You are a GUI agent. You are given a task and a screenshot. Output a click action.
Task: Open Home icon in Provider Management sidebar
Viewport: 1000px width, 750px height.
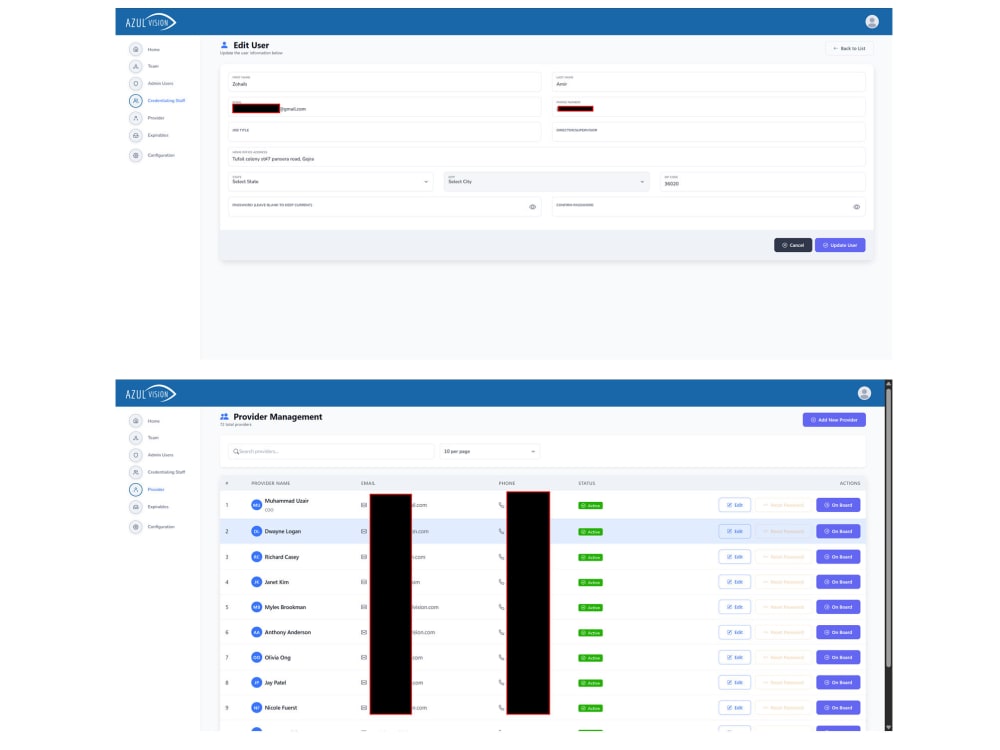[x=135, y=421]
